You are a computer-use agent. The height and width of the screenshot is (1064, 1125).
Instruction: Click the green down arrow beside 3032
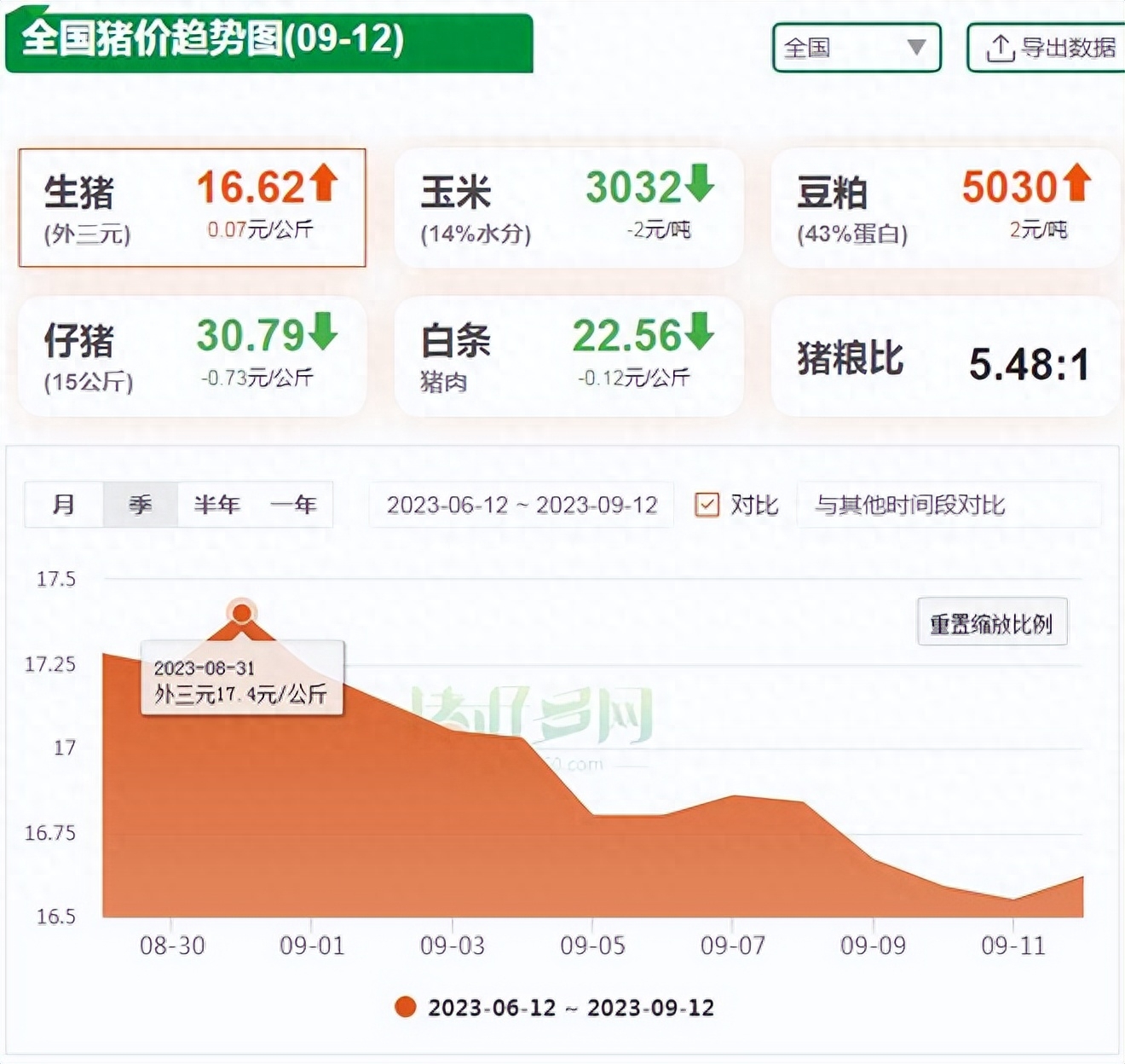(x=700, y=183)
